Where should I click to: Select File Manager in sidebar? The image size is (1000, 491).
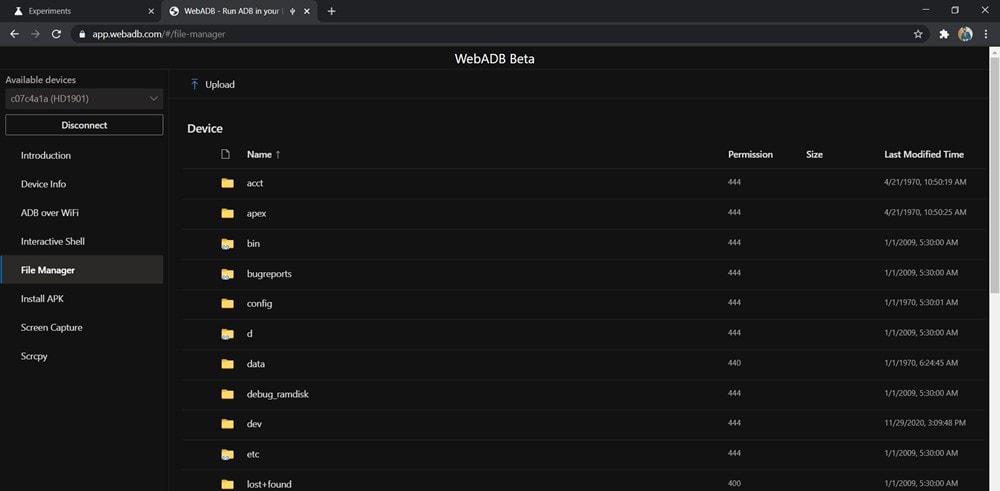coord(82,270)
